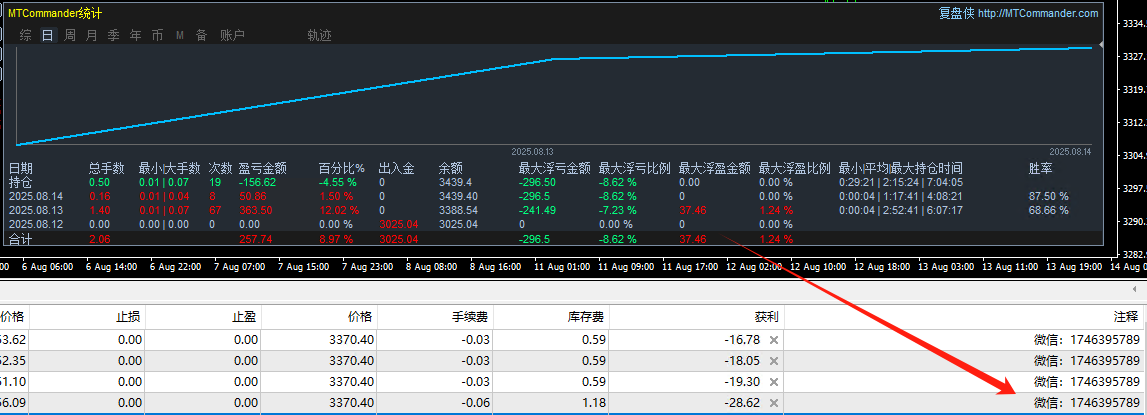This screenshot has height=415, width=1147.
Task: Click the MTCommander统计 panel title
Action: click(56, 13)
